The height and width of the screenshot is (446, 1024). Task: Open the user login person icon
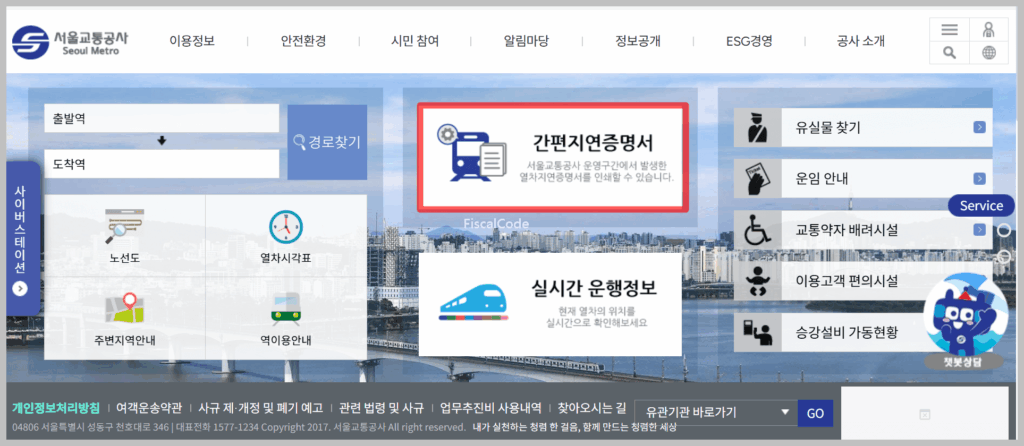click(x=989, y=29)
